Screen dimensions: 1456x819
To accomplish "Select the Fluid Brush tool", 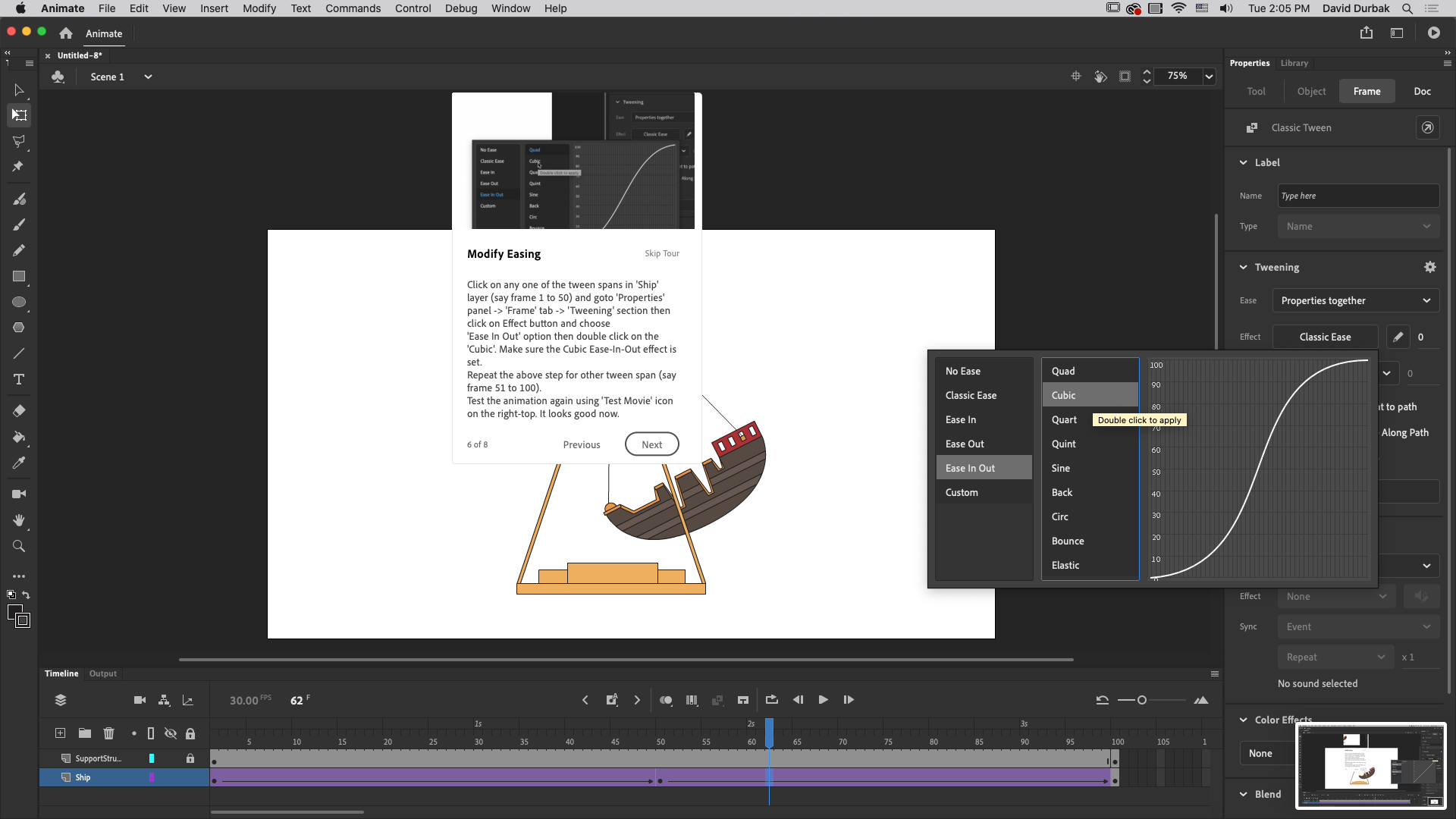I will pyautogui.click(x=19, y=199).
